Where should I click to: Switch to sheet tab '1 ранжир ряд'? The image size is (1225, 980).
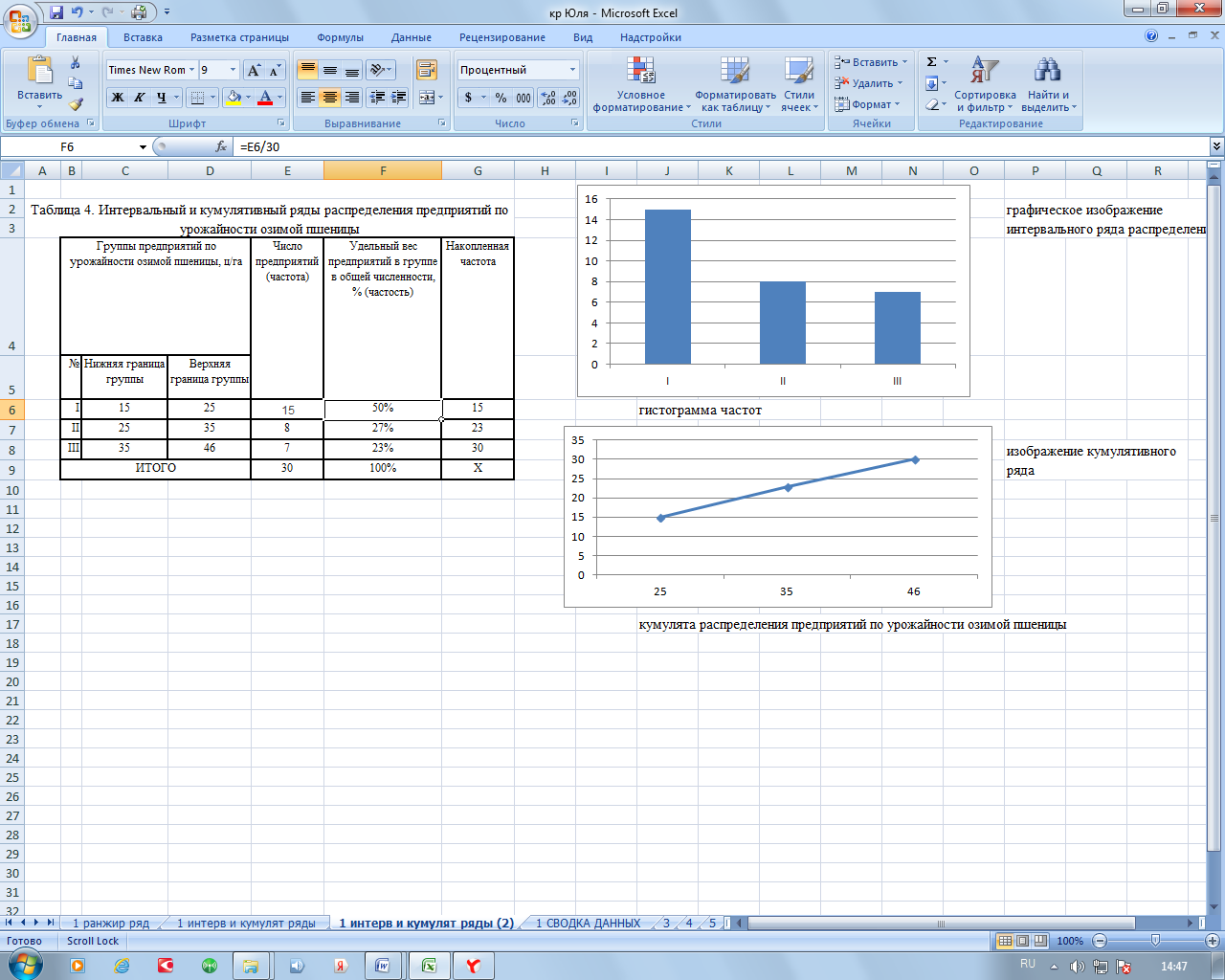pos(111,924)
